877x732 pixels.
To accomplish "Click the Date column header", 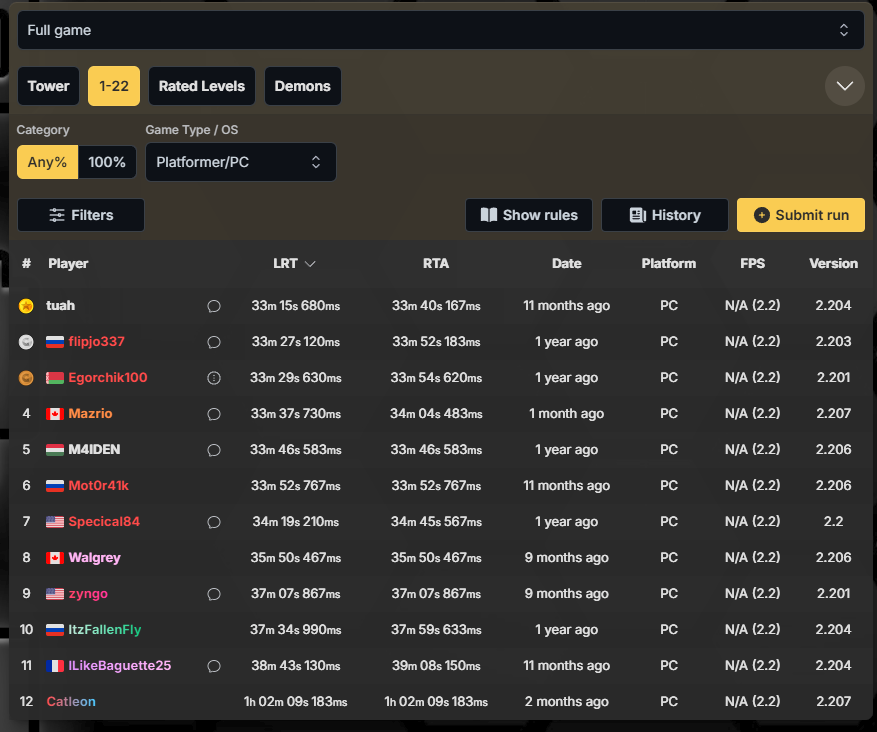I will pos(567,263).
